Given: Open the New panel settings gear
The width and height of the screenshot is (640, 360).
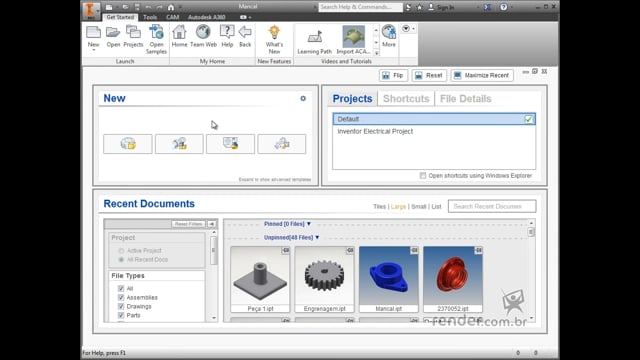Looking at the screenshot, I should click(303, 98).
